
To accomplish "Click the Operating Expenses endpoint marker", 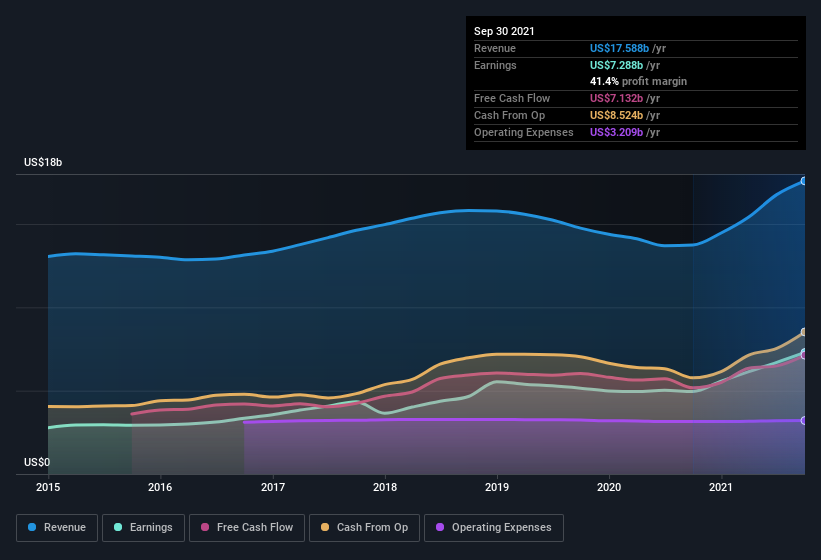I will (x=804, y=420).
